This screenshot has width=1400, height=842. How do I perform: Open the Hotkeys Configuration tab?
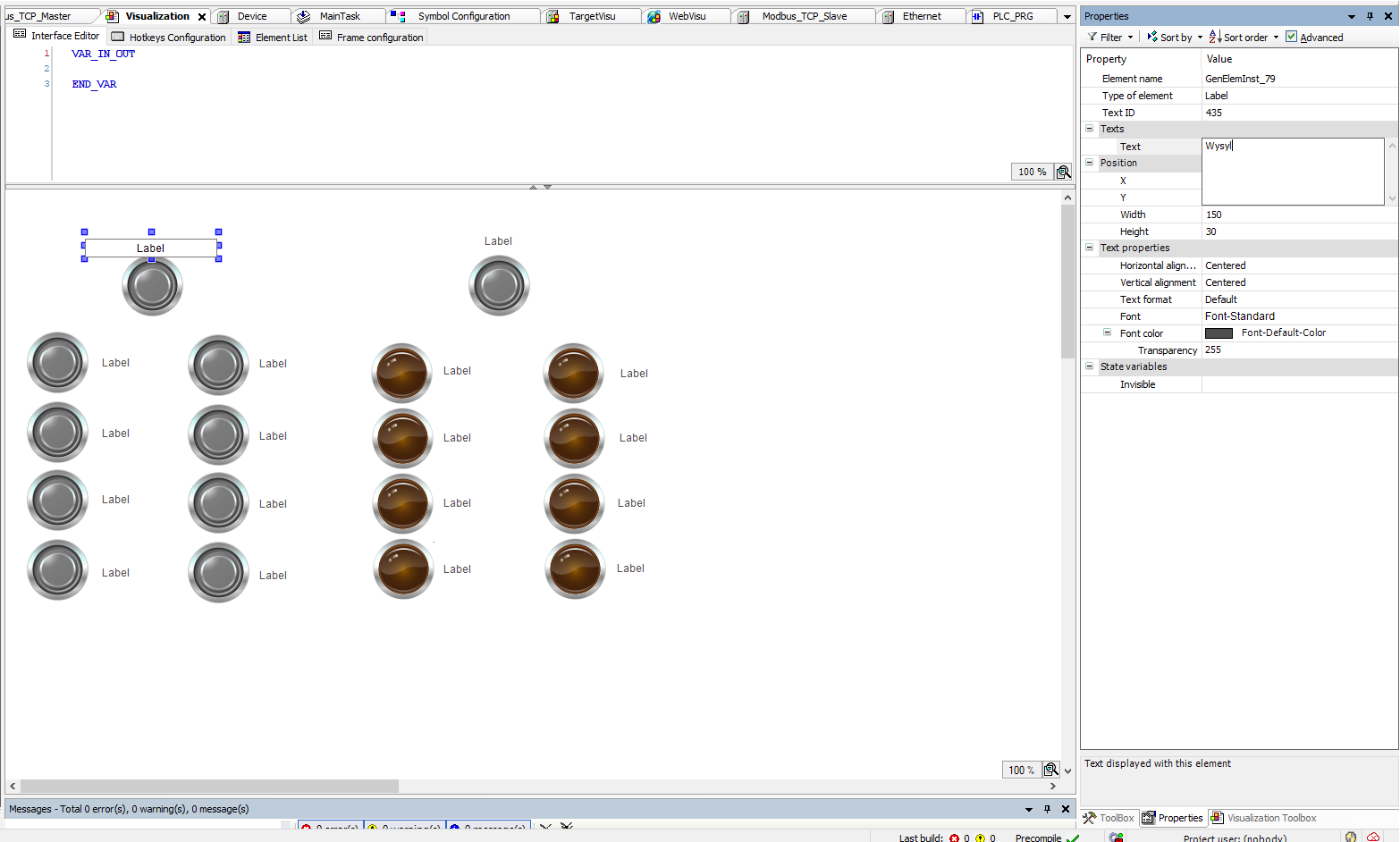point(169,37)
